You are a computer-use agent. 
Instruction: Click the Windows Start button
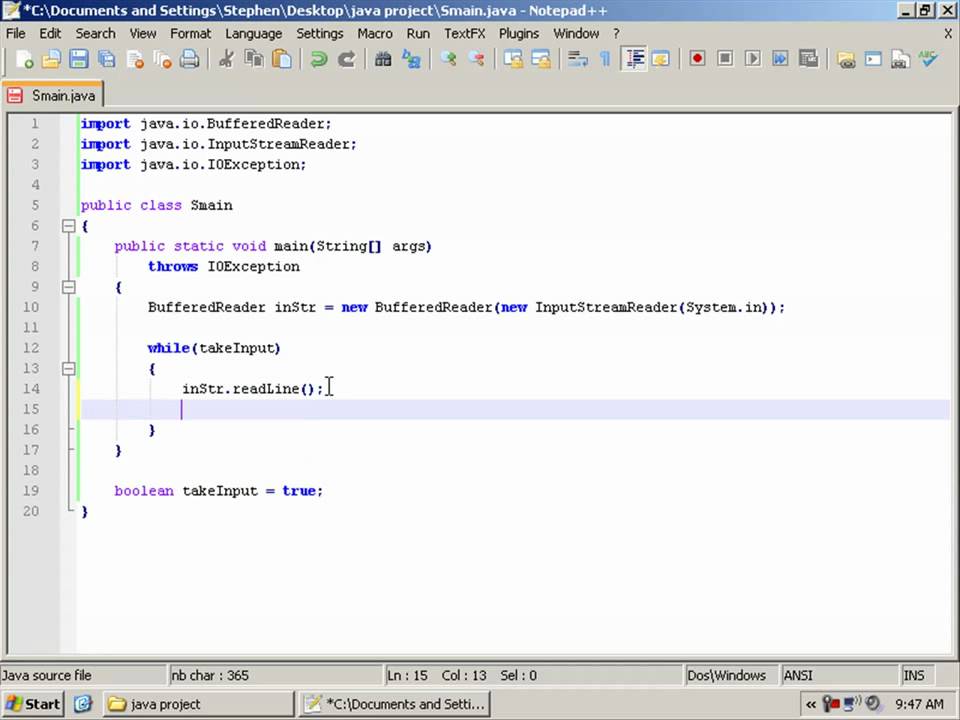coord(33,704)
